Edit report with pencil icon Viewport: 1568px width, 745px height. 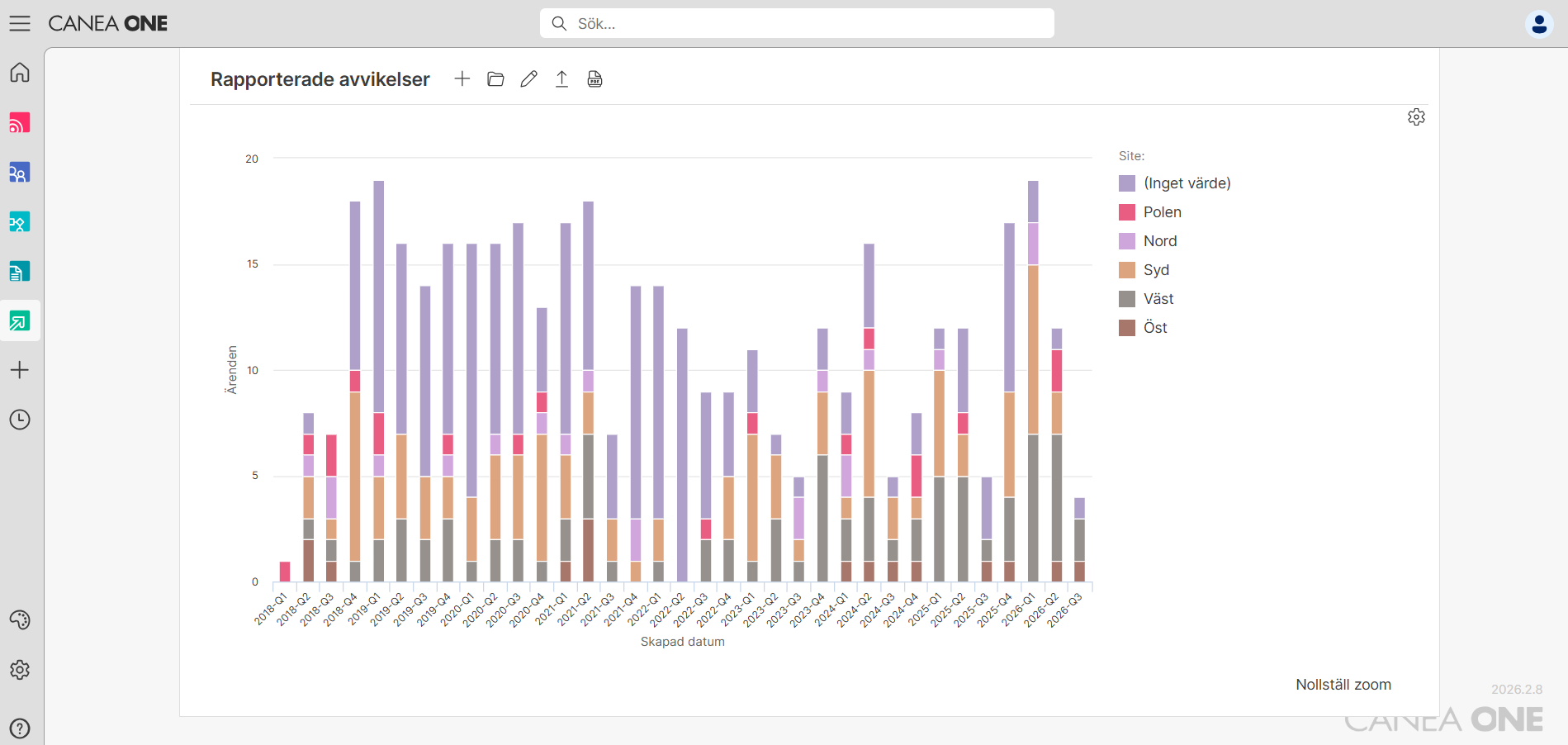528,78
